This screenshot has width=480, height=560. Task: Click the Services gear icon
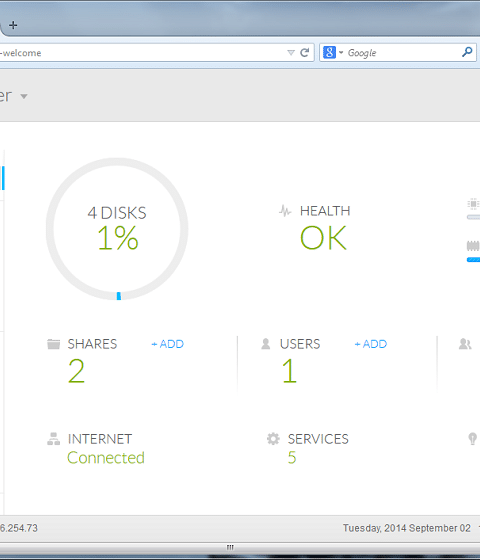click(273, 439)
